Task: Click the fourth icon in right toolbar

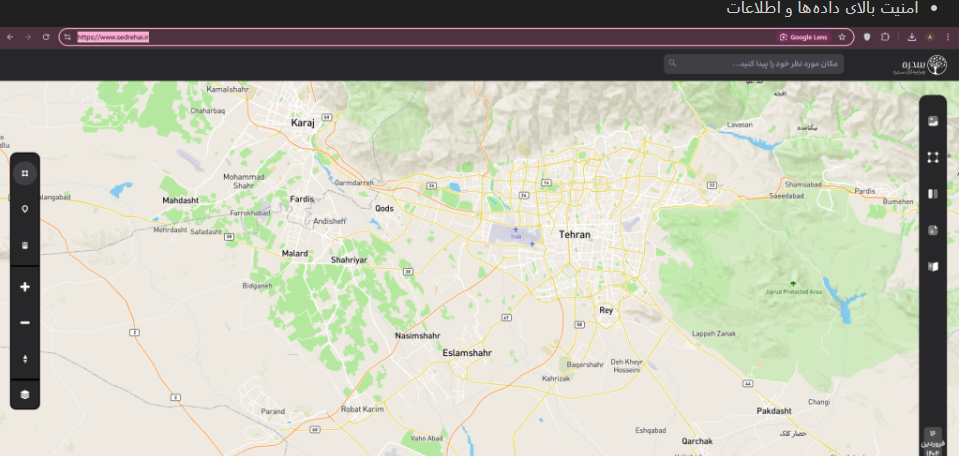Action: [932, 230]
